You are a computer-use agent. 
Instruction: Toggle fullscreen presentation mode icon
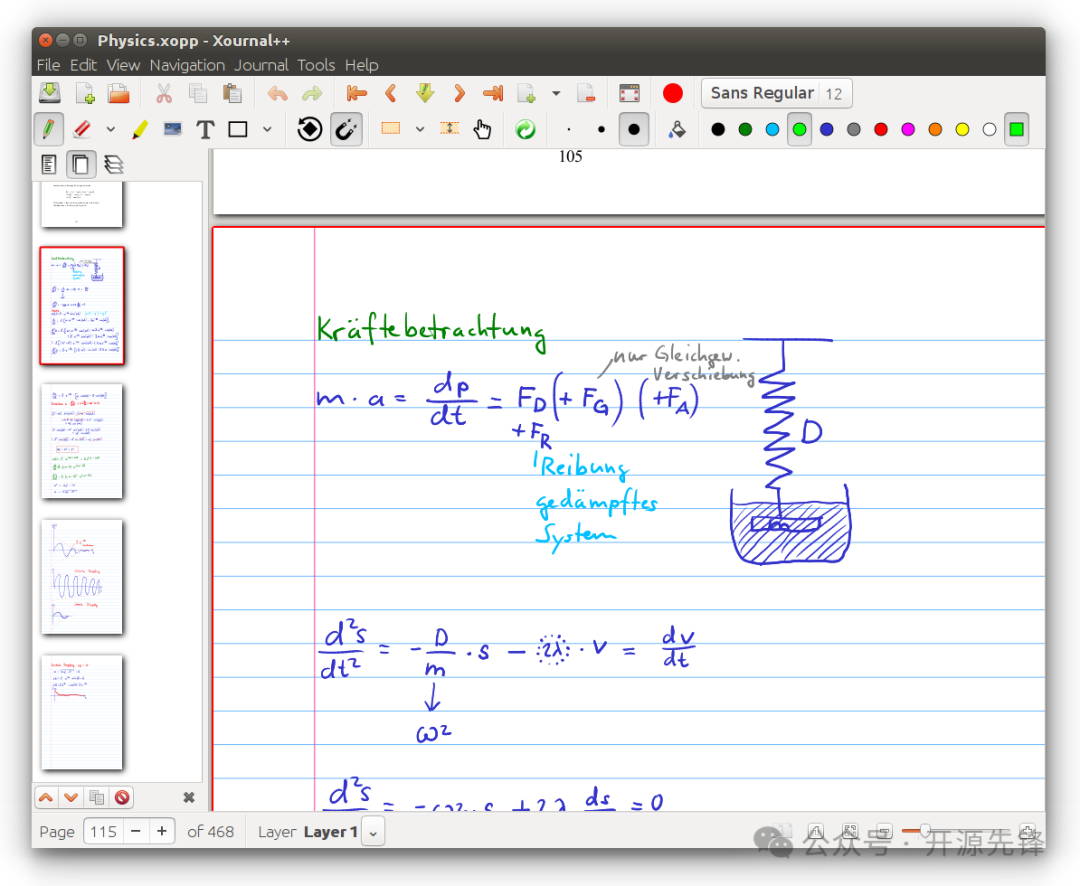click(x=630, y=93)
